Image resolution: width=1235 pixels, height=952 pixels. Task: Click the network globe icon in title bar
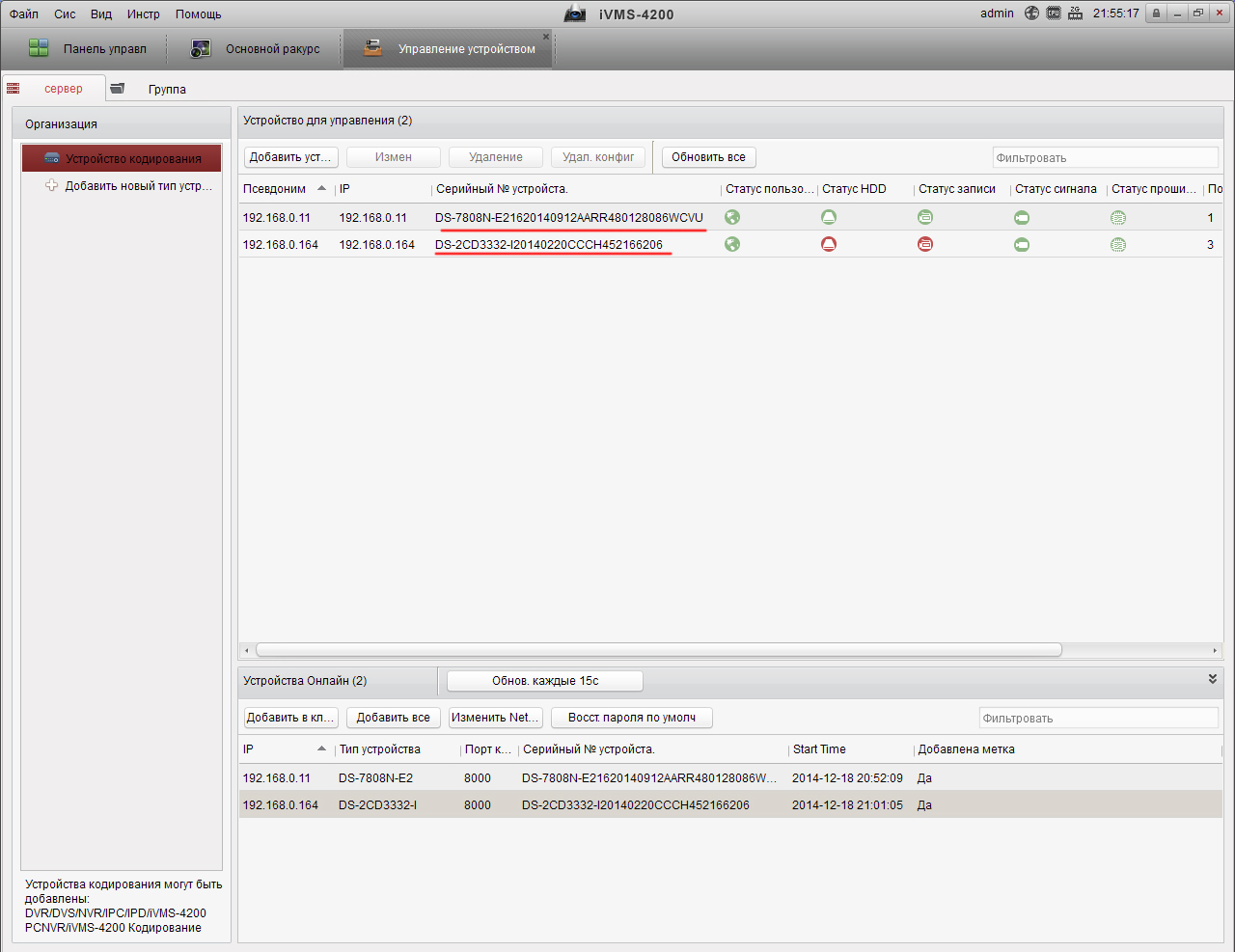pos(1032,14)
